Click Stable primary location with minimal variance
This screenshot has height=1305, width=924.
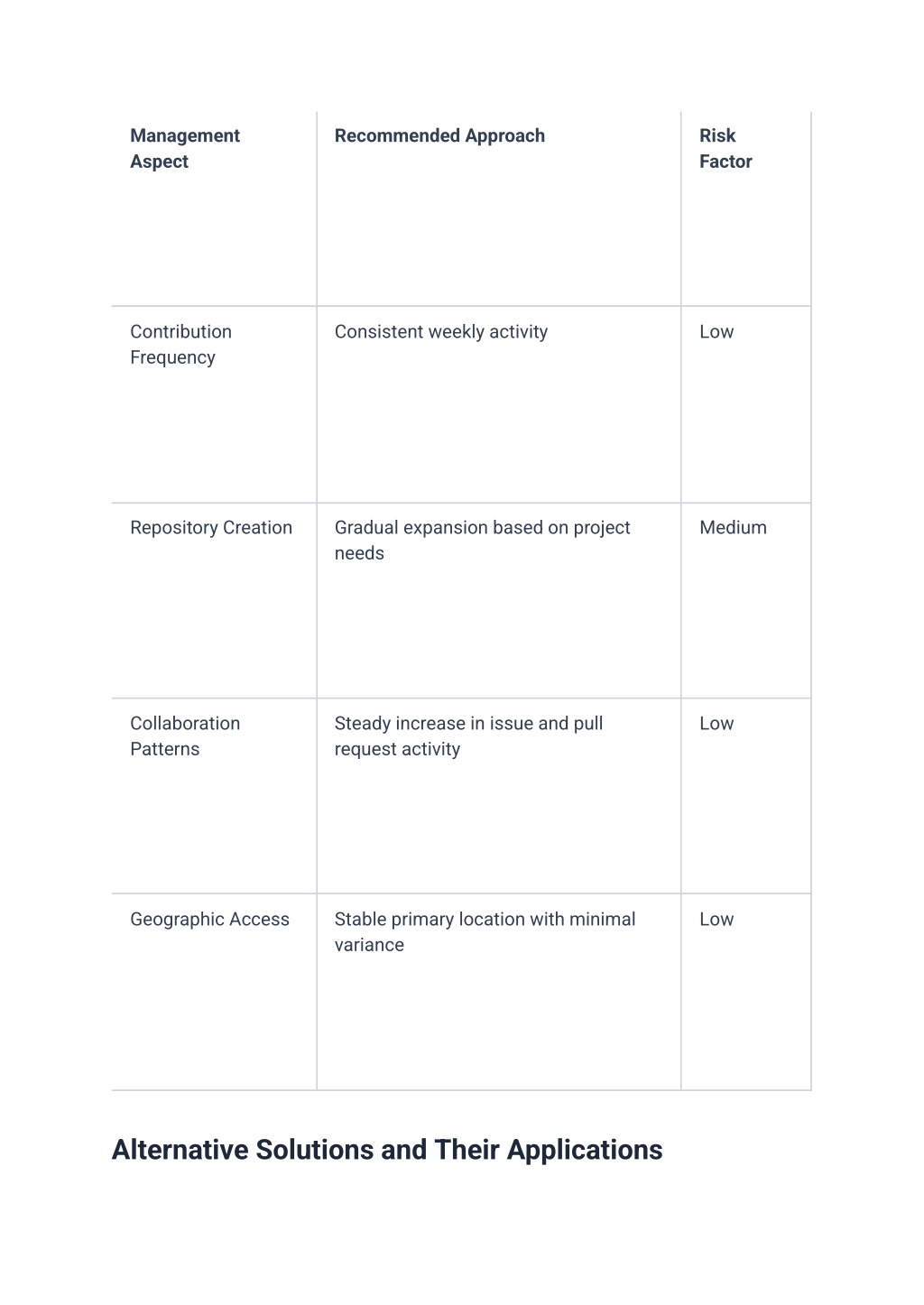point(485,932)
